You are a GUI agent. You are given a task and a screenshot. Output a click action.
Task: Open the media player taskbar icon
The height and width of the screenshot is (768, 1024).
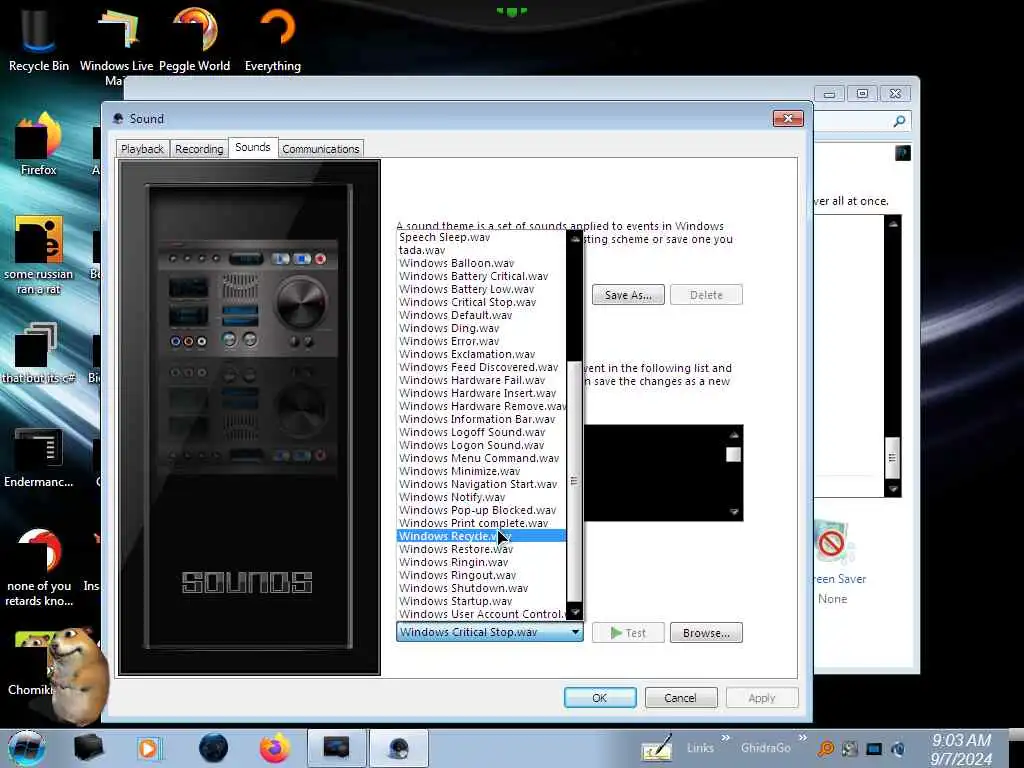click(148, 748)
